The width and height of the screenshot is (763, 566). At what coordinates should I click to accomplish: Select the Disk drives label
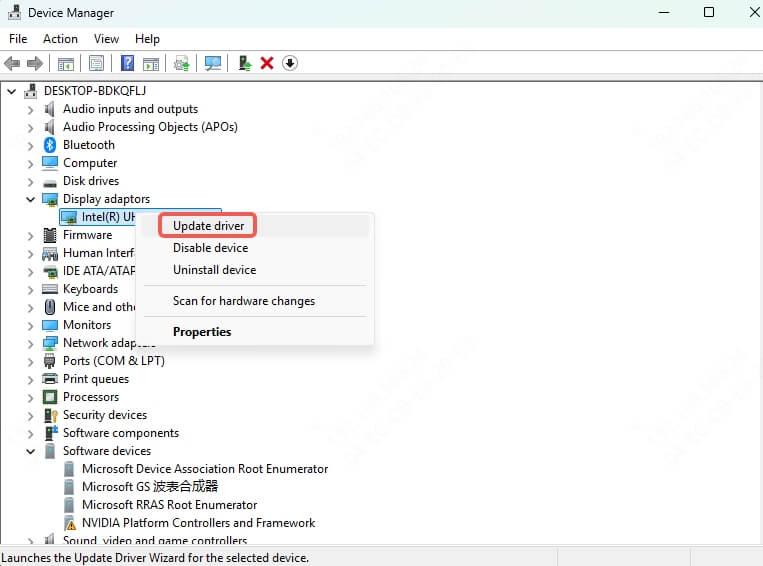(x=91, y=181)
